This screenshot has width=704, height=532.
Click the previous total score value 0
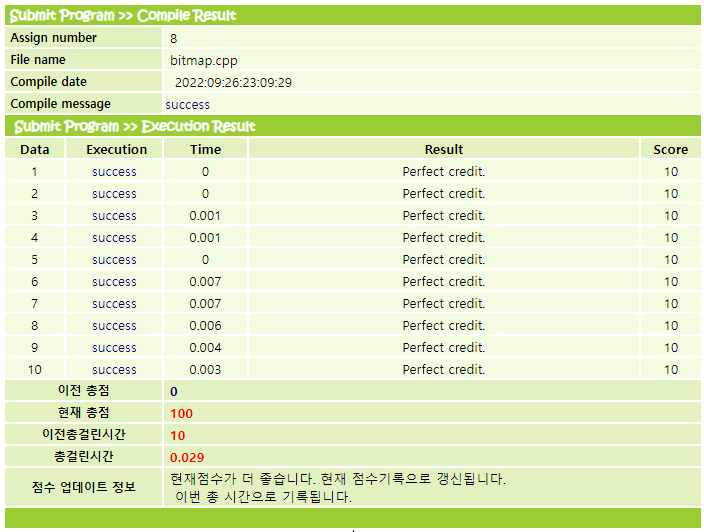(174, 392)
